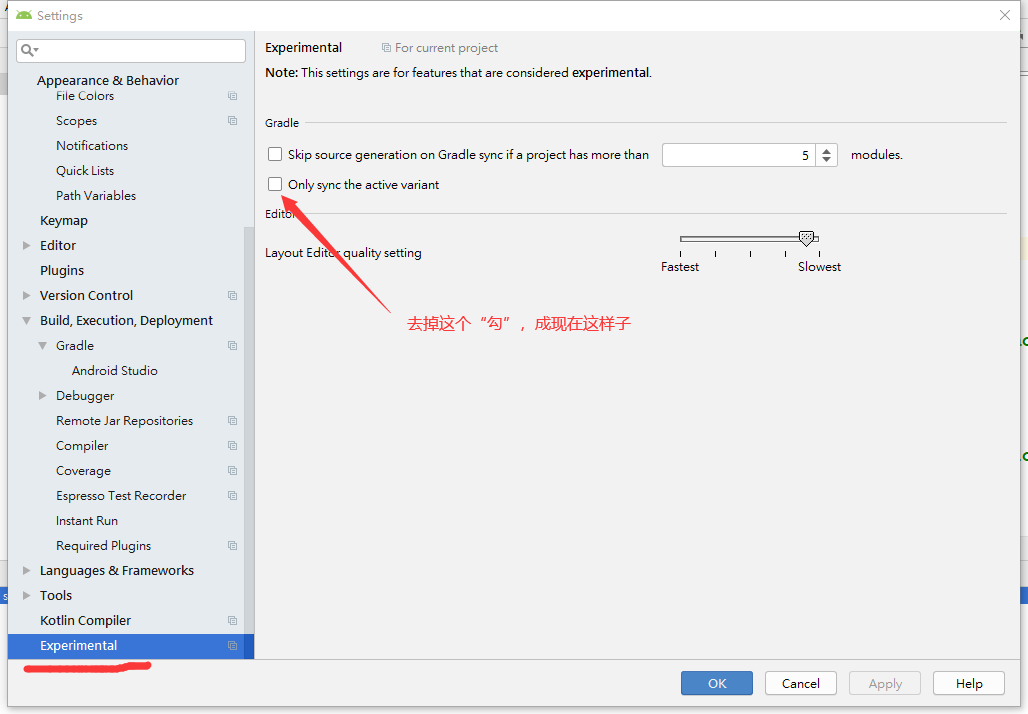This screenshot has height=714, width=1028.
Task: Select Keymap in settings tree
Action: pyautogui.click(x=64, y=220)
